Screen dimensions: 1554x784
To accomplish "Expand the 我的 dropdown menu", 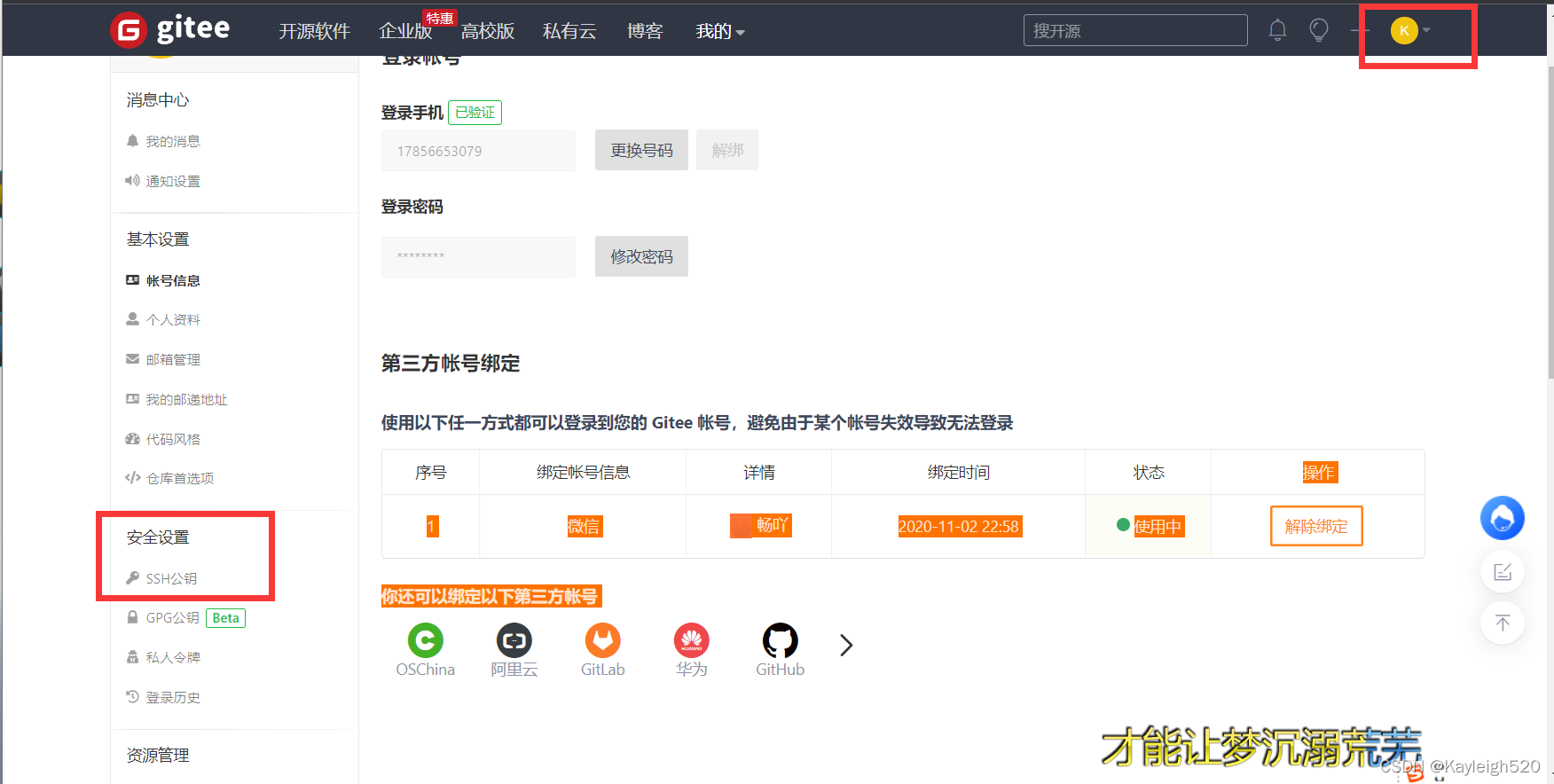I will tap(720, 31).
